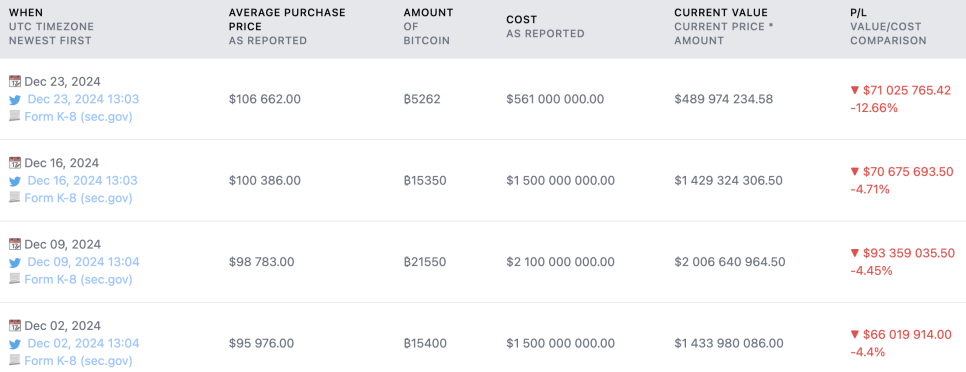
Task: Open Form K-8 (sec.gov) for Dec 23 purchase
Action: point(78,116)
